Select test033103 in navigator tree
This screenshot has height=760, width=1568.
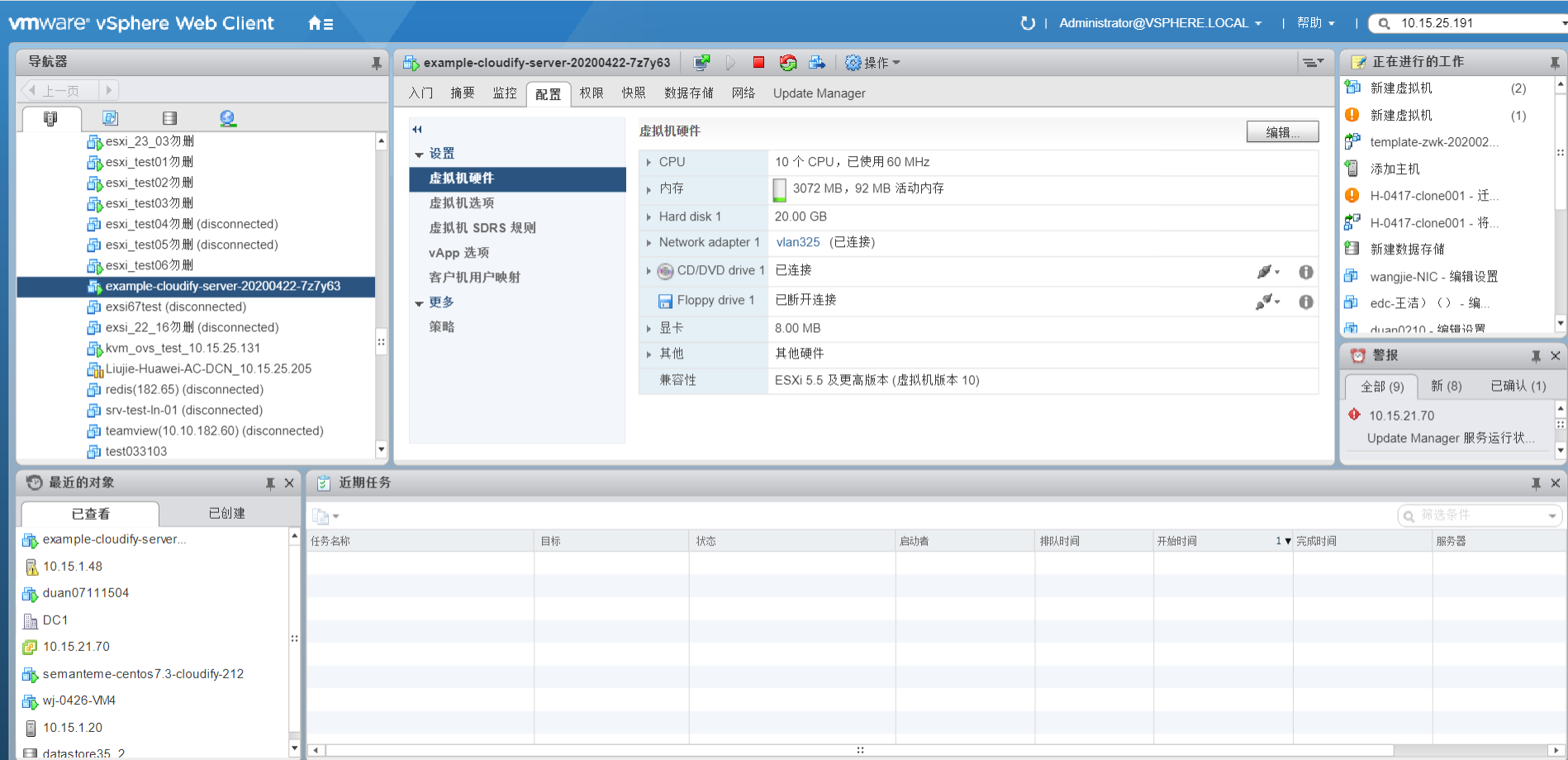tap(136, 452)
